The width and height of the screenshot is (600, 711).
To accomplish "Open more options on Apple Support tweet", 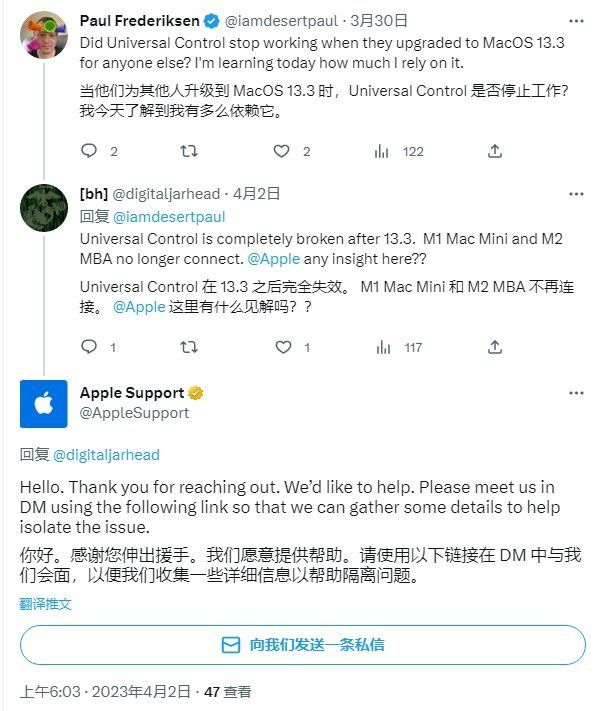I will (x=576, y=393).
